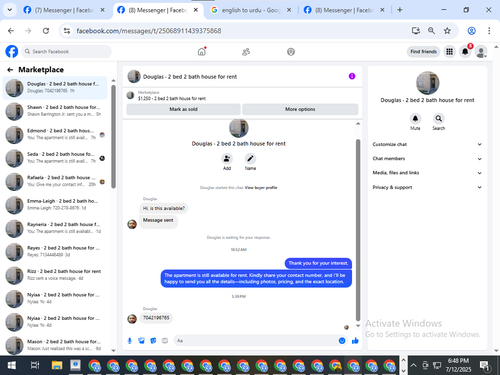
Task: Click the 7042196765 phone number message
Action: tap(156, 318)
